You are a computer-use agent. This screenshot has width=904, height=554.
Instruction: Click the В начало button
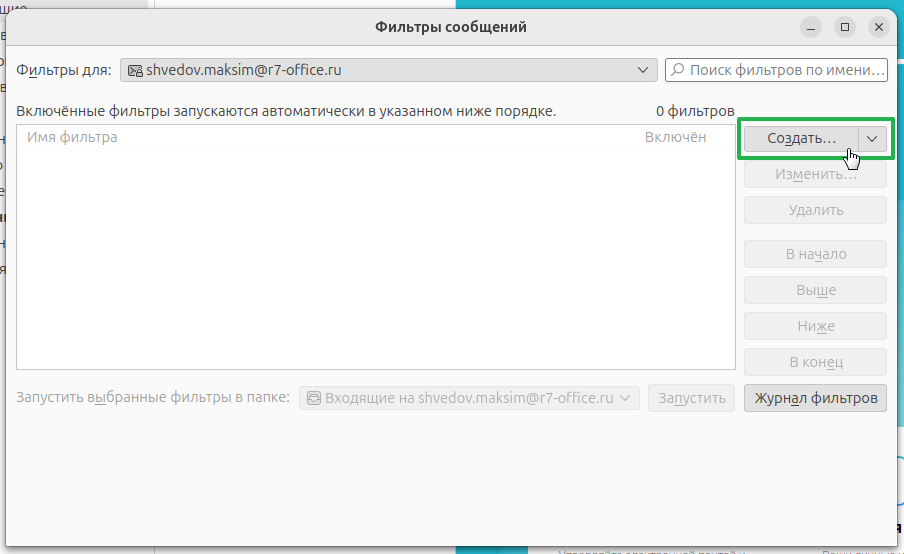815,254
